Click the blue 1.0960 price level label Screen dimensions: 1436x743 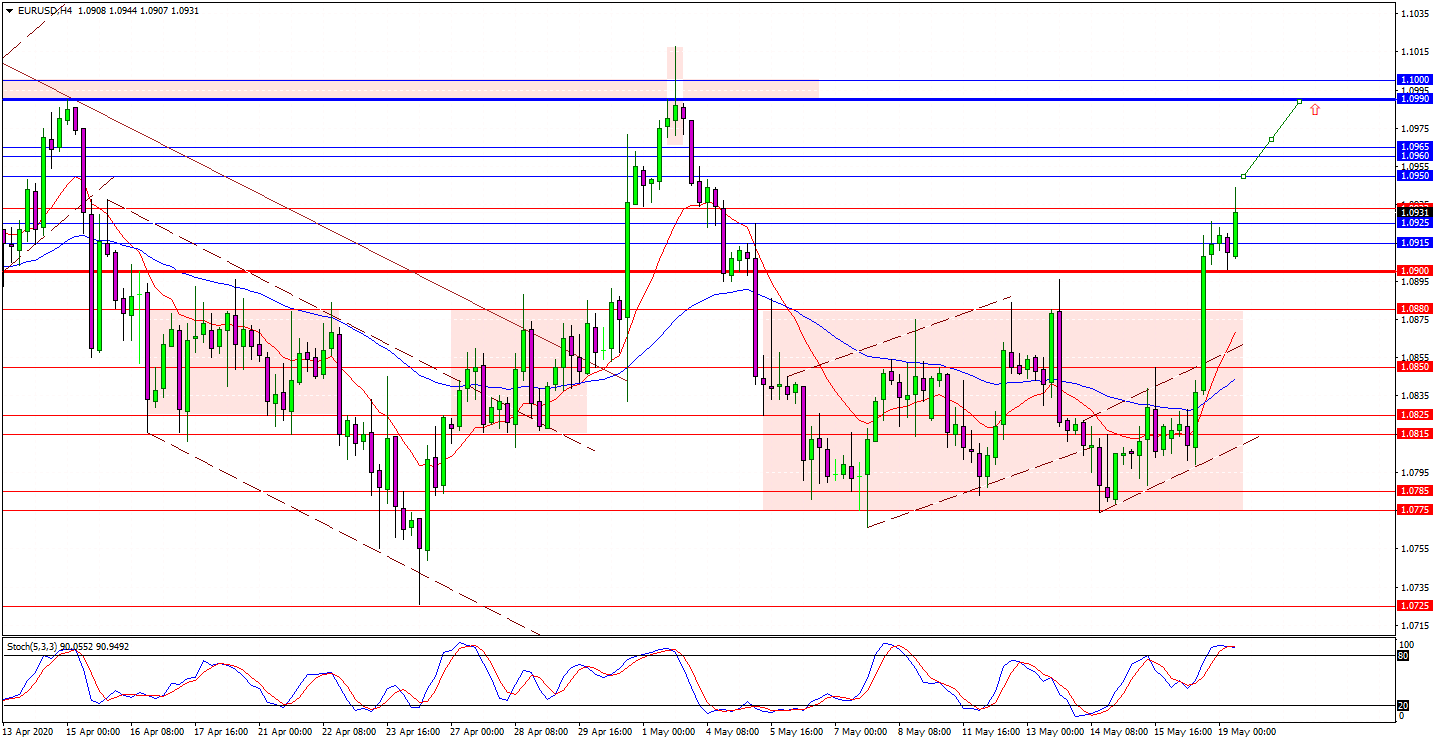coord(1414,156)
